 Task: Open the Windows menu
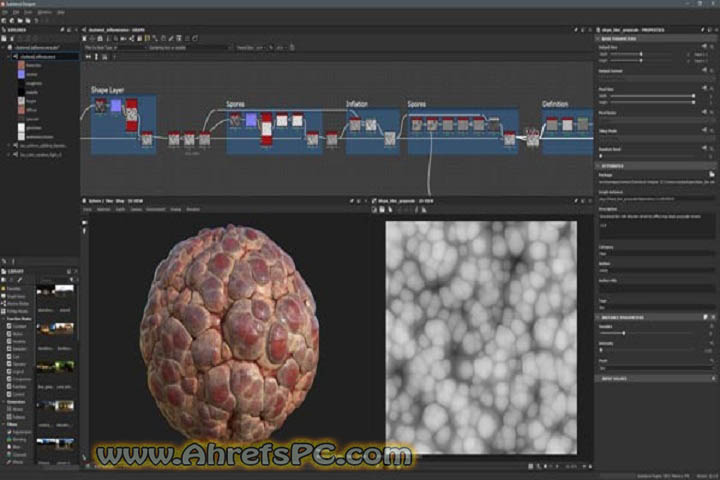point(45,12)
